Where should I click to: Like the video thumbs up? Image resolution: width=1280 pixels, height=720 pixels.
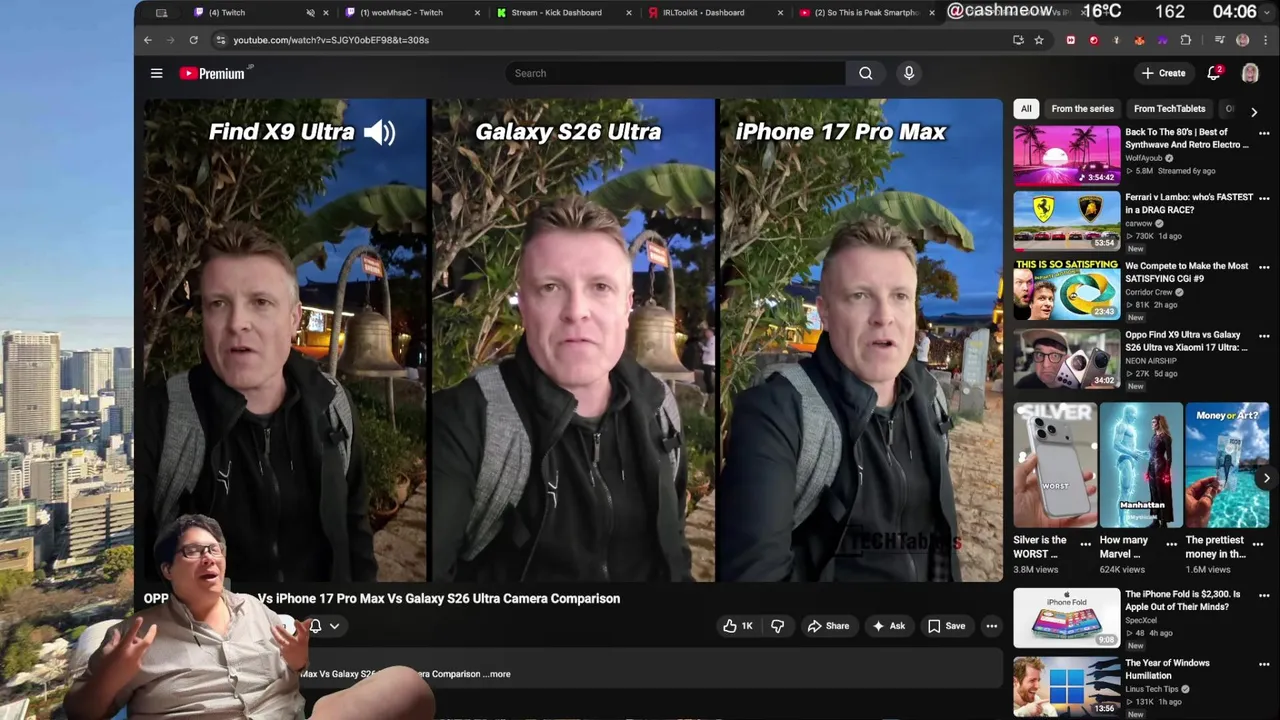pos(738,626)
